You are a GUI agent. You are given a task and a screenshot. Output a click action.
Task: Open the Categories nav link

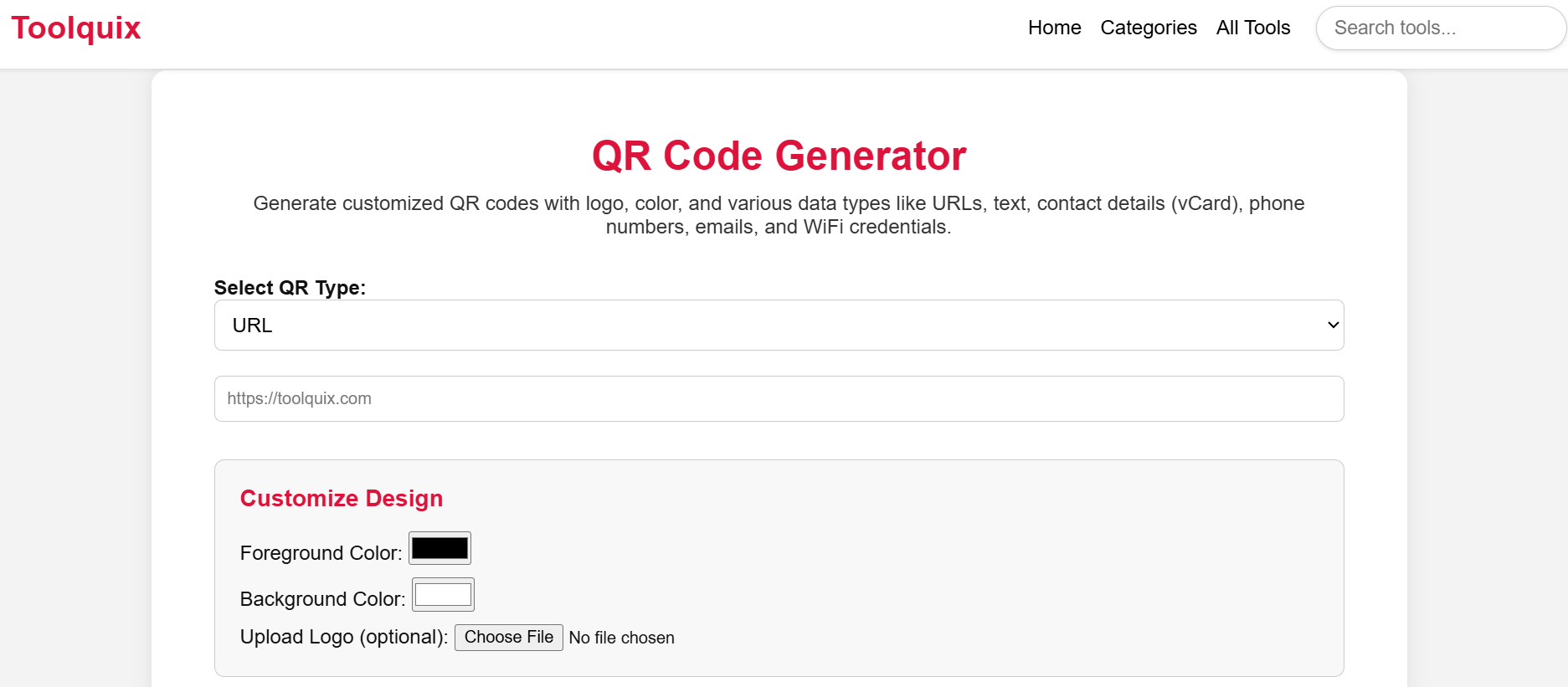(1148, 28)
